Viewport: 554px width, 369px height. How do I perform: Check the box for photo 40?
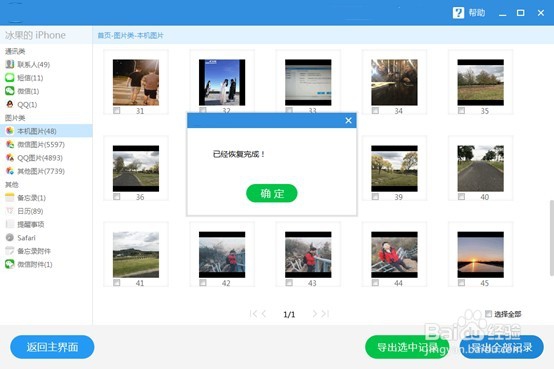(461, 197)
